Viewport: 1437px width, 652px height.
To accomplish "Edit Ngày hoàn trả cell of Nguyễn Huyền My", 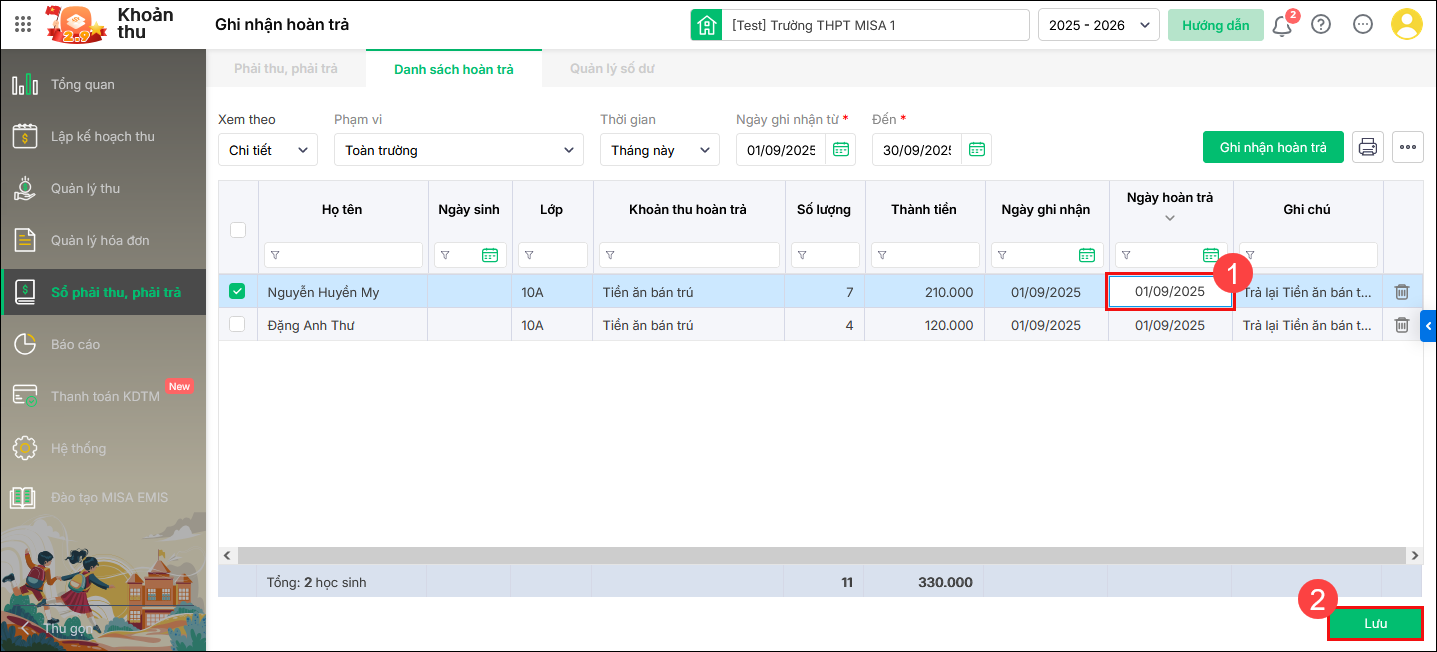I will click(1170, 292).
